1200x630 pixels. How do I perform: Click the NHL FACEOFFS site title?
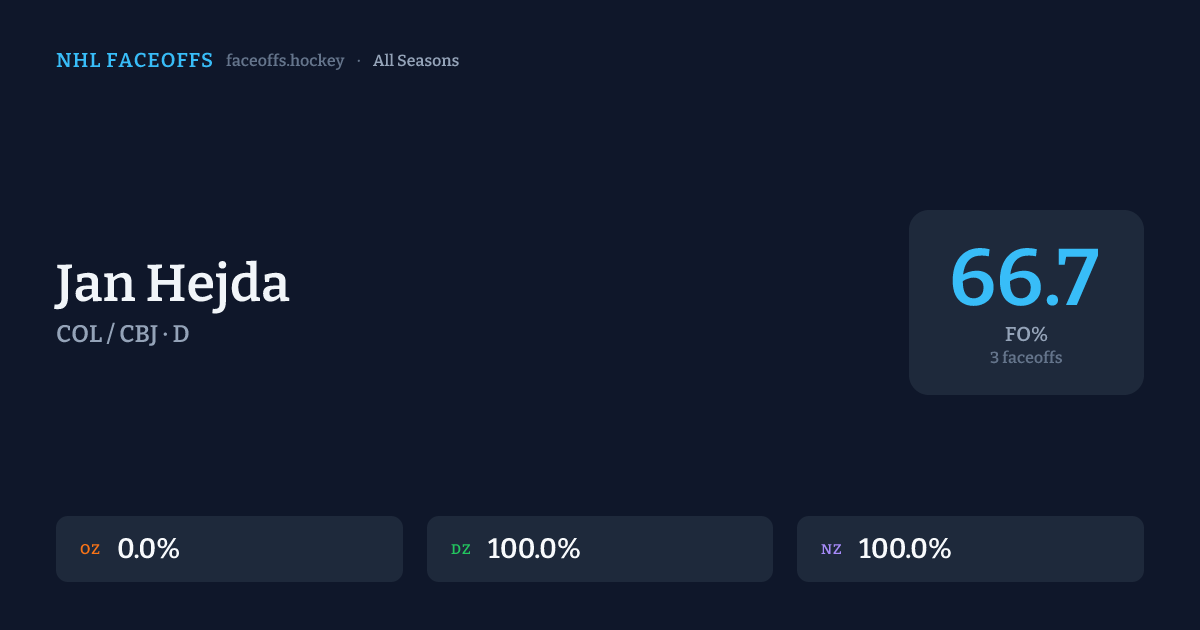click(134, 61)
